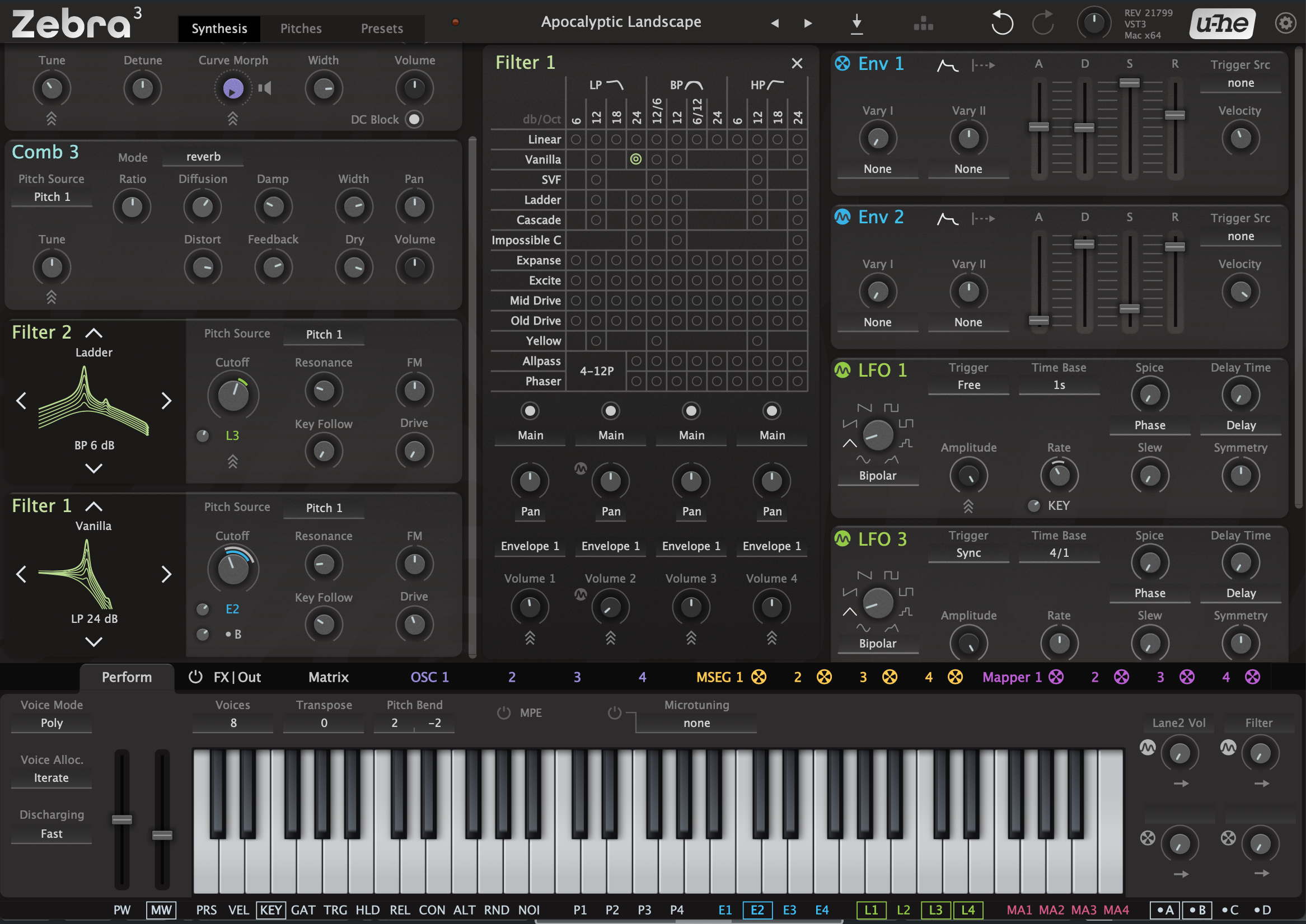The height and width of the screenshot is (924, 1306).
Task: Open the settings gear icon
Action: [x=1285, y=24]
